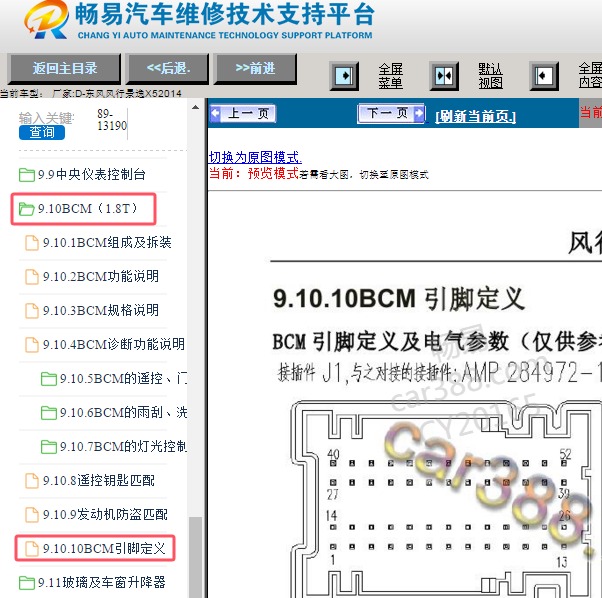
Task: Click 当前：预览模式 status text
Action: coord(254,173)
